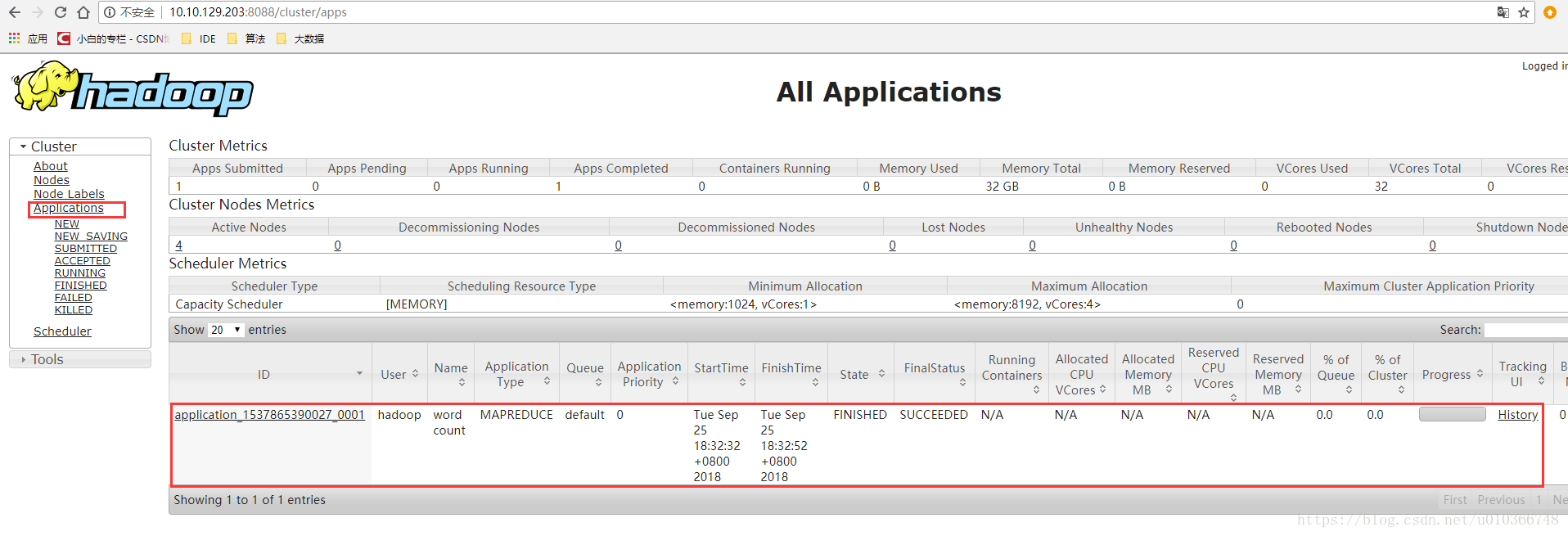Click the browser forward arrow

click(x=37, y=12)
